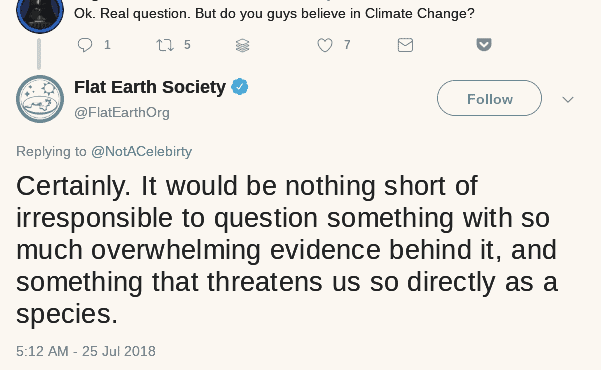This screenshot has width=601, height=370.
Task: View the 7 likes count
Action: tap(347, 45)
